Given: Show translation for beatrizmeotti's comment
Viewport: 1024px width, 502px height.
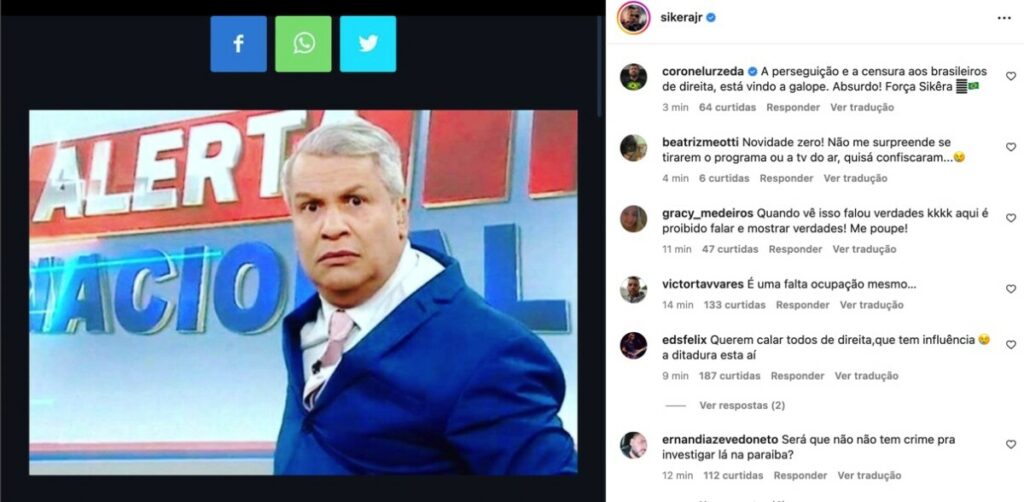Looking at the screenshot, I should pos(856,178).
